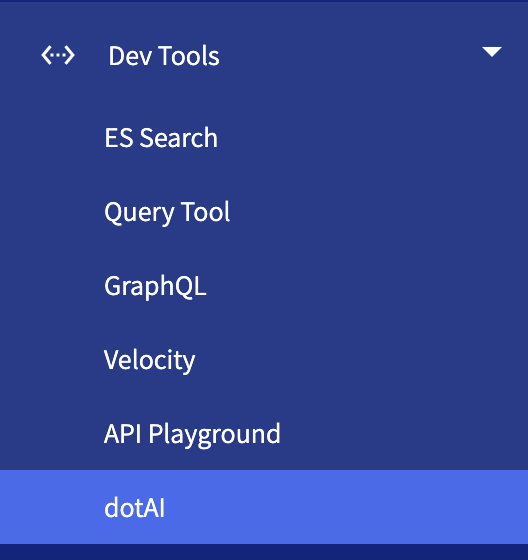
Task: Click the ES letters in ES Search
Action: coord(119,138)
